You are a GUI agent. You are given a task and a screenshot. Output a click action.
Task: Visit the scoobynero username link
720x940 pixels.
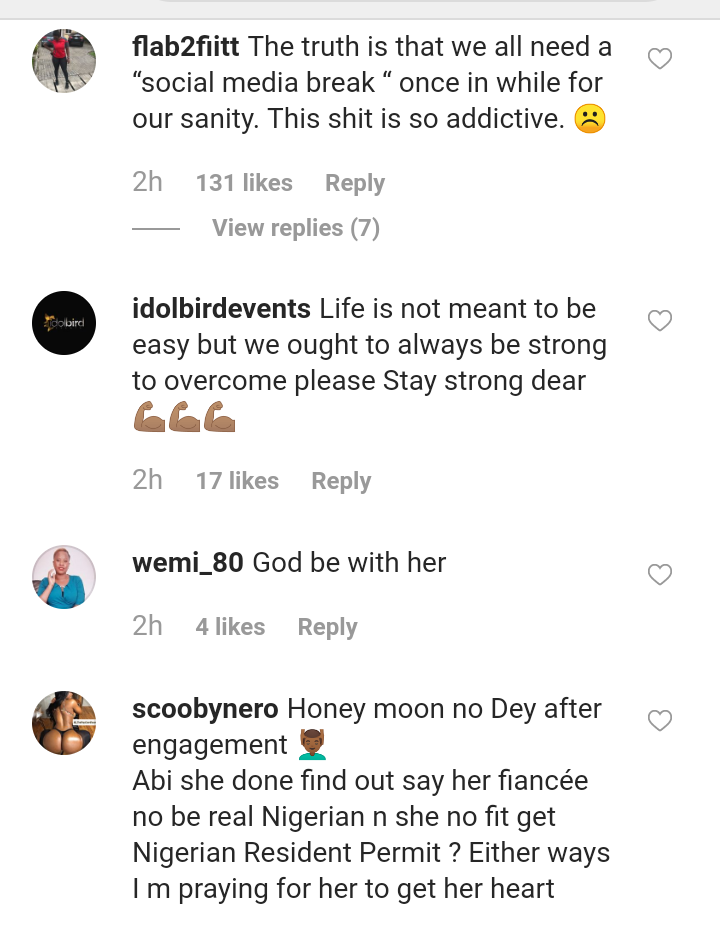(x=205, y=709)
